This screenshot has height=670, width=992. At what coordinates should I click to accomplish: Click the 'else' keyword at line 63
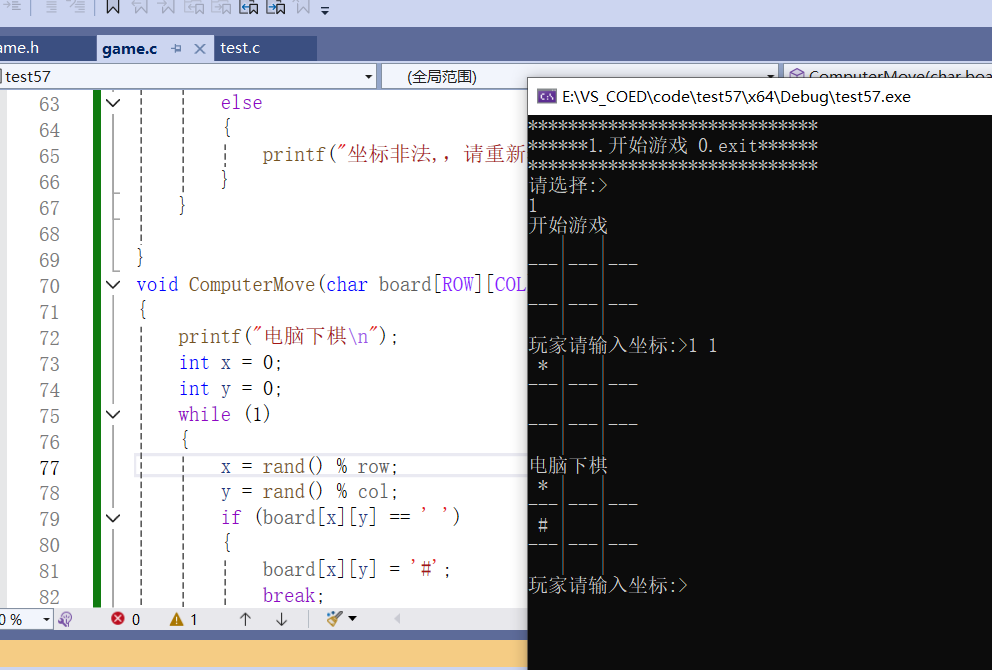[241, 102]
